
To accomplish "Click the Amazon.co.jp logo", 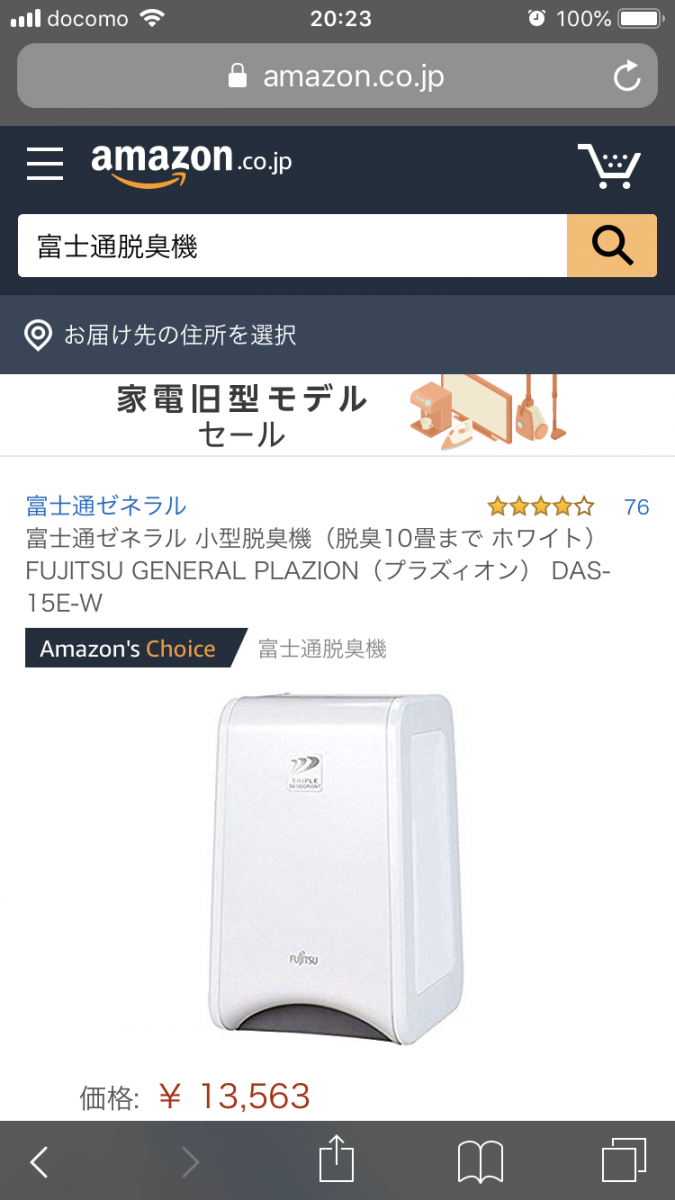I will 191,164.
